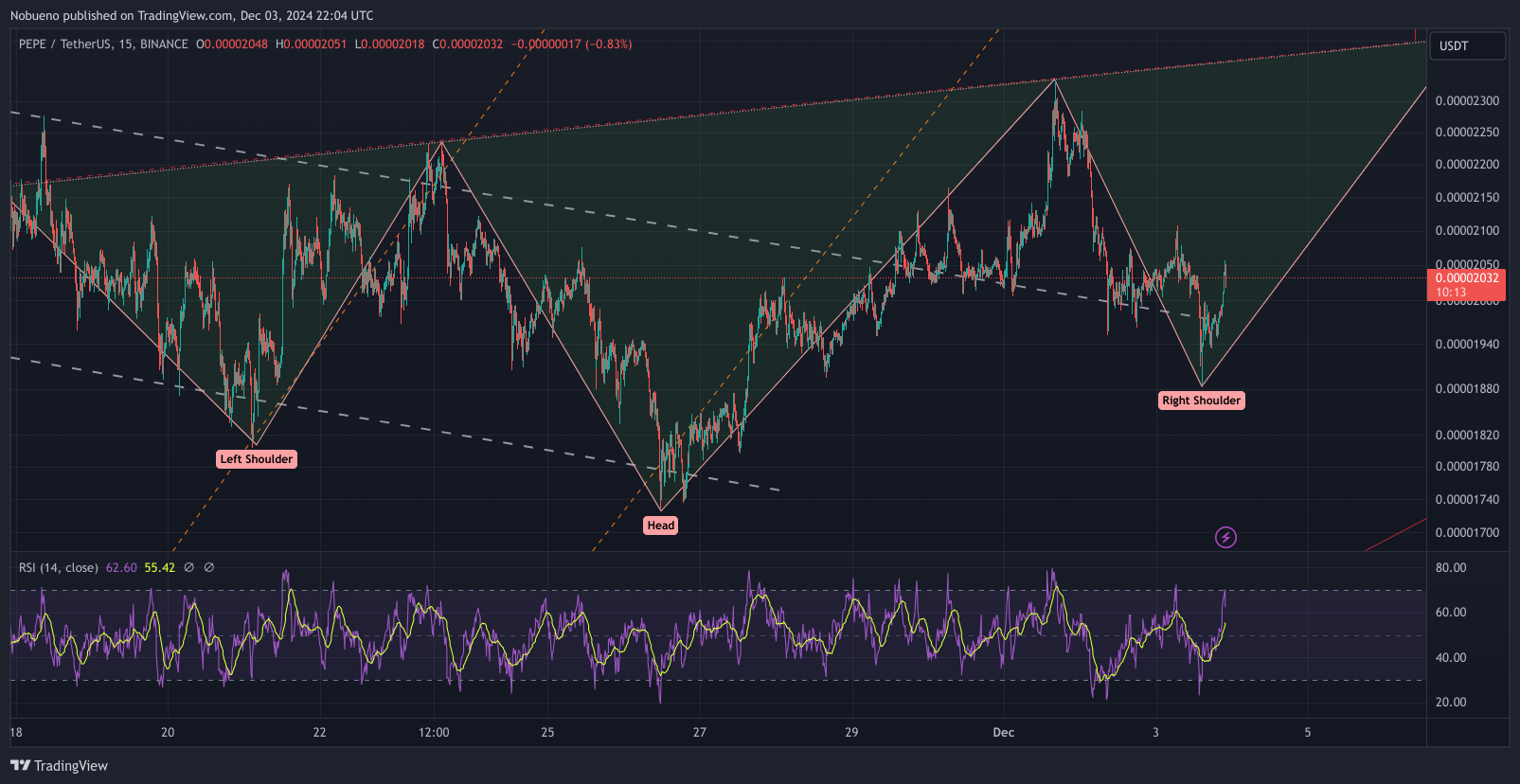The width and height of the screenshot is (1520, 784).
Task: Click price axis label 0.00001740
Action: 1467,499
